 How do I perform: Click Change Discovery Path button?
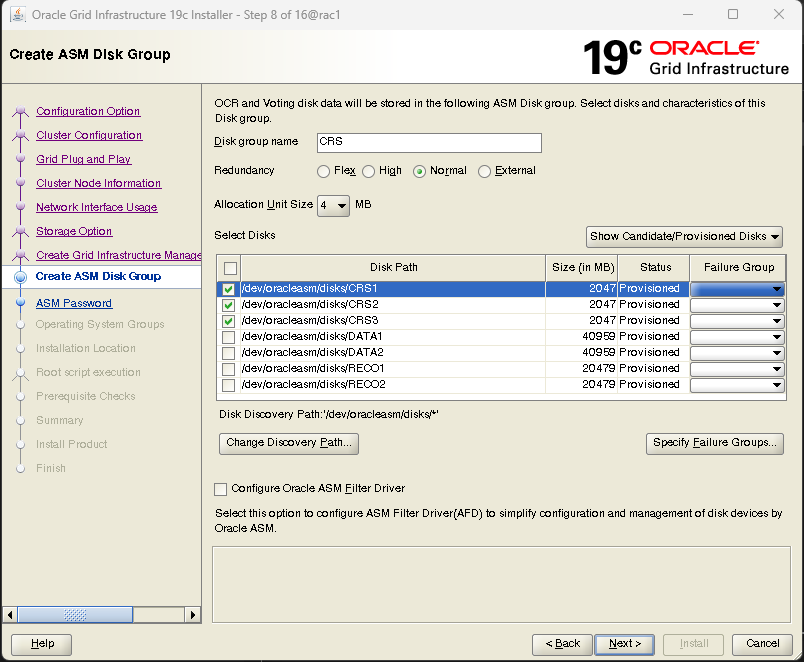coord(289,444)
